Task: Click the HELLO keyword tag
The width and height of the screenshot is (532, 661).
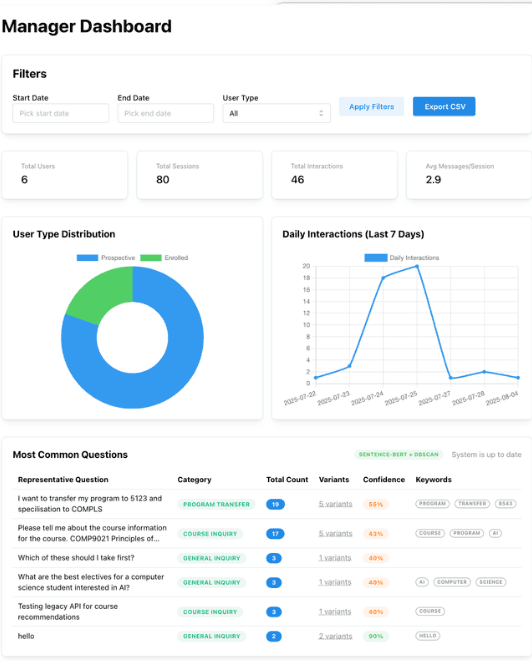Action: coord(428,636)
